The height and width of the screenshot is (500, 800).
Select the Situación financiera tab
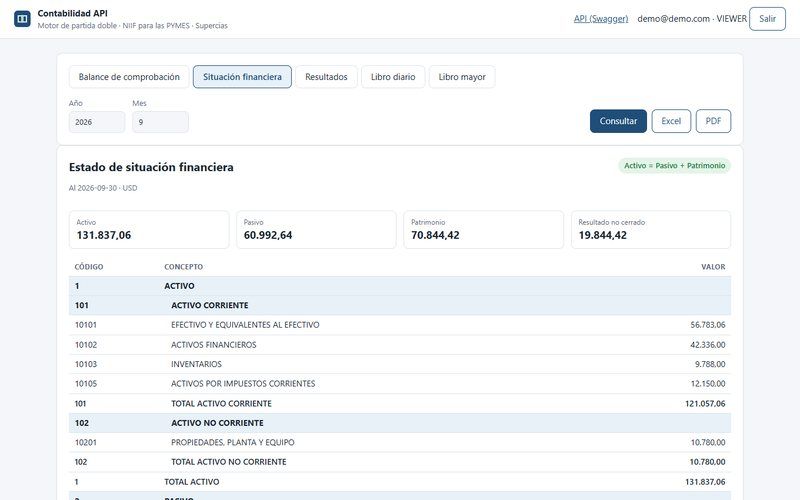[x=242, y=77]
